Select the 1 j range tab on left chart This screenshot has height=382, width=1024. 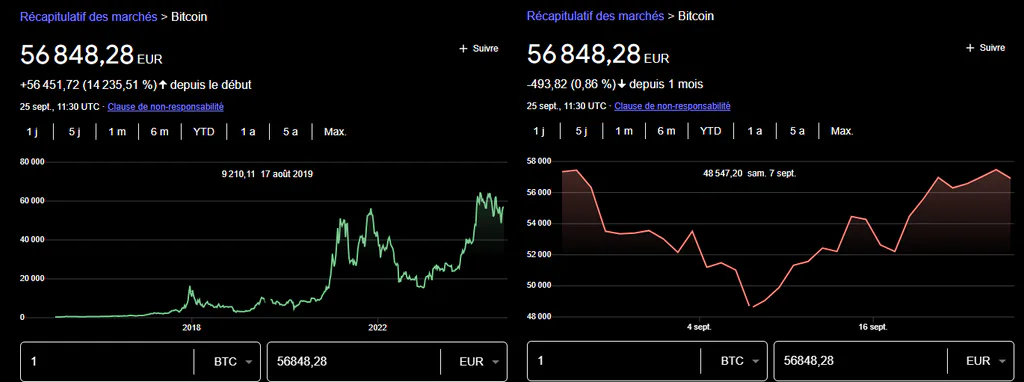(32, 132)
